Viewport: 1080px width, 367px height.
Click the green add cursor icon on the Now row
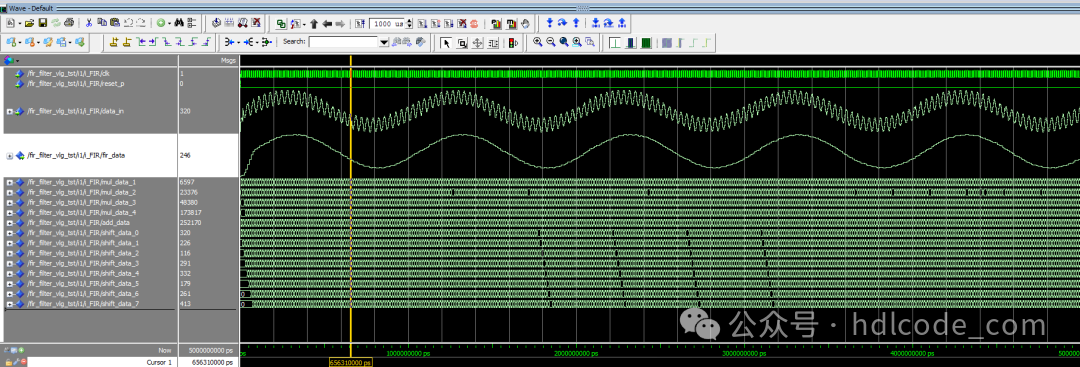[x=21, y=350]
